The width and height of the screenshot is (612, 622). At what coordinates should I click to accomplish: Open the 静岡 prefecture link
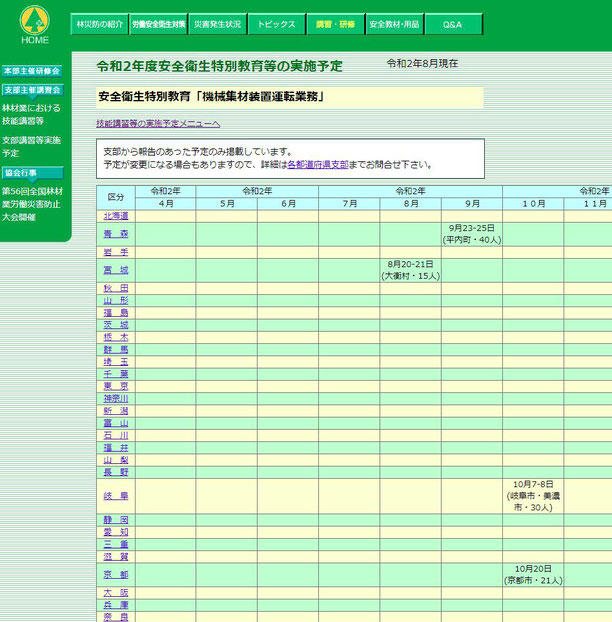(x=116, y=520)
